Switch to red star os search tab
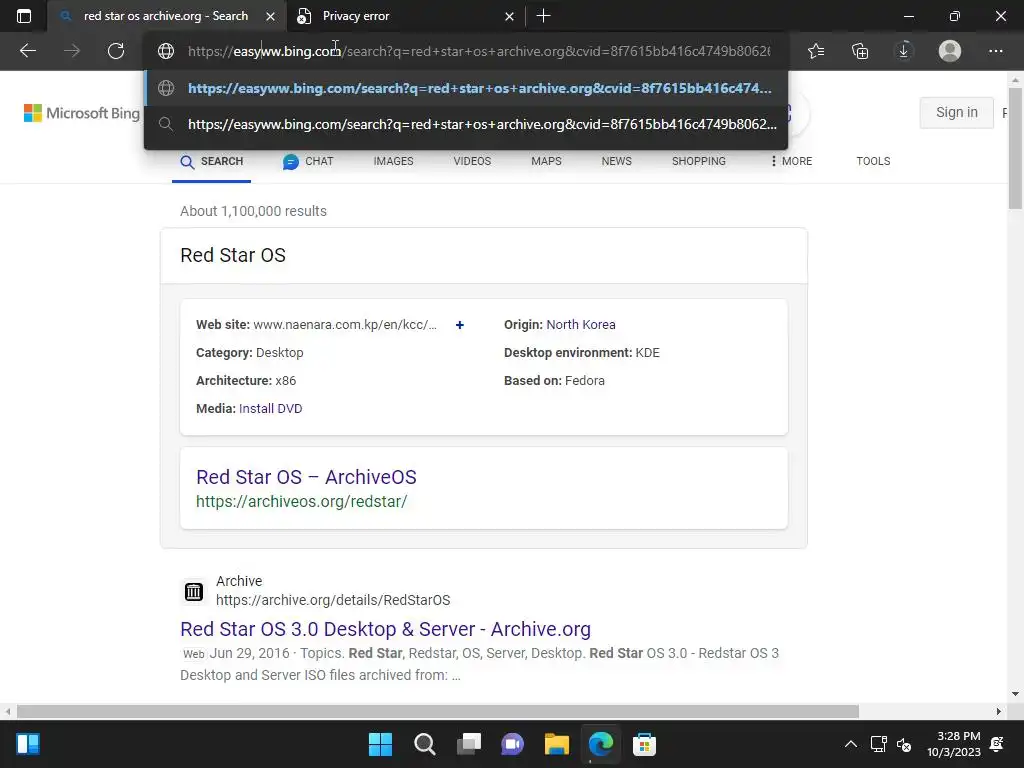Image resolution: width=1024 pixels, height=768 pixels. (x=166, y=16)
